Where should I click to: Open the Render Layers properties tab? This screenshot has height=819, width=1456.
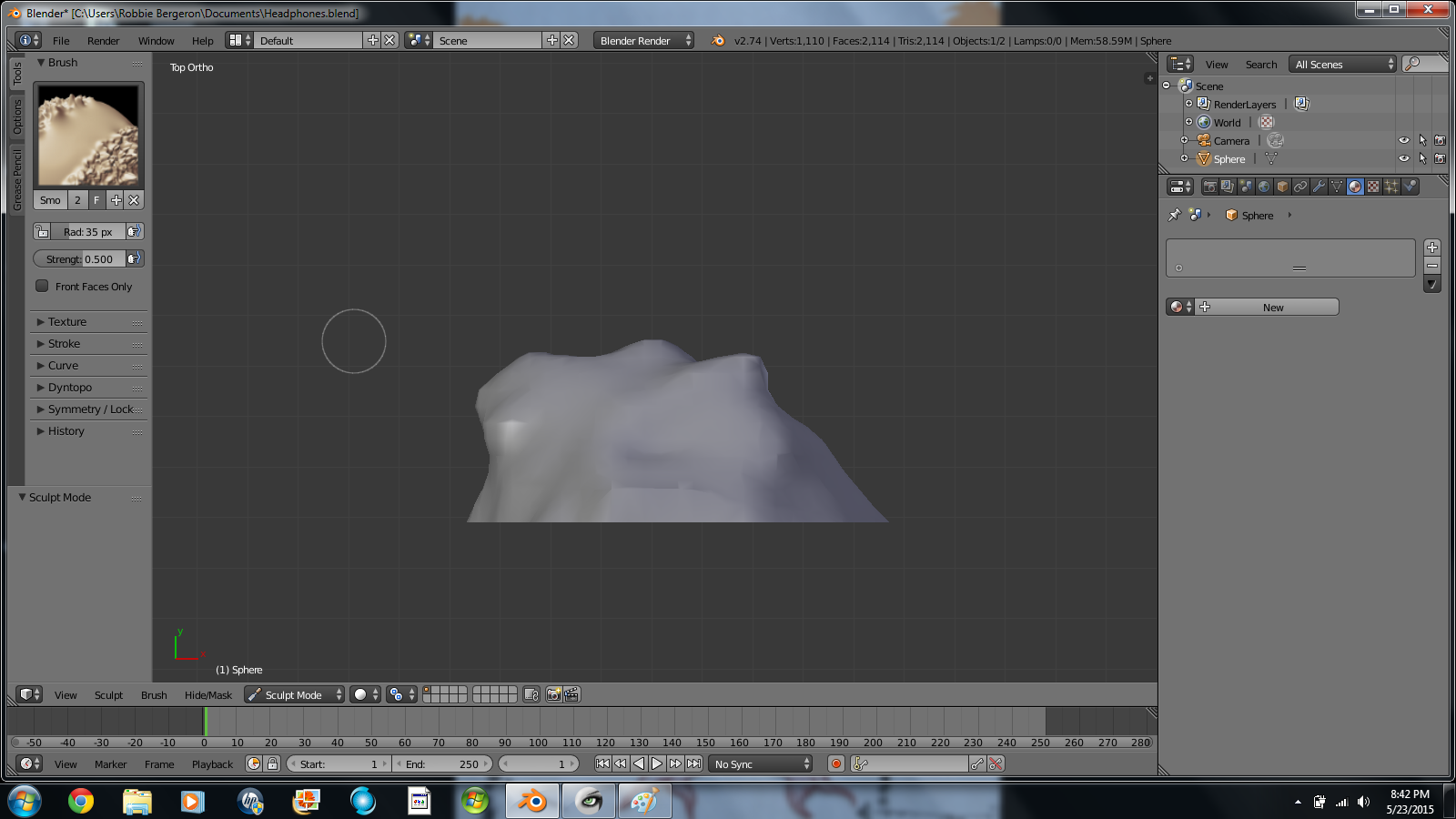tap(1228, 187)
